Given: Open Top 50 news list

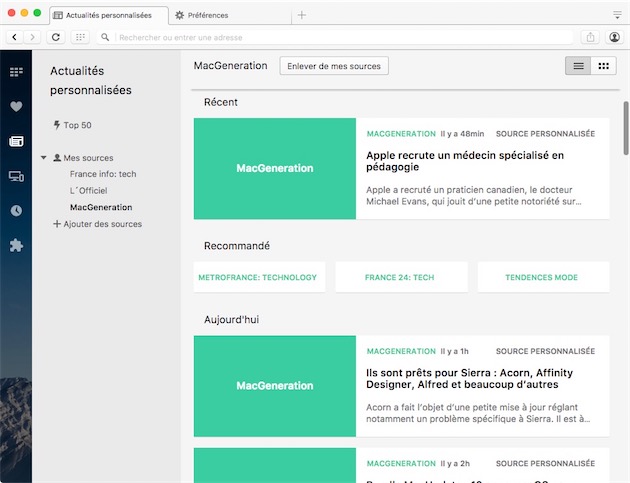Looking at the screenshot, I should 73,125.
